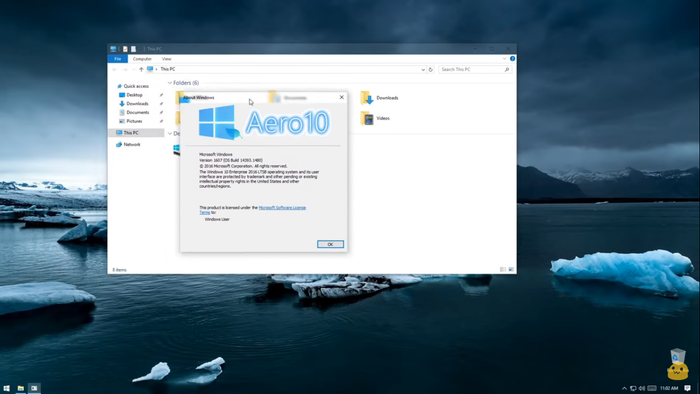Go back with the Explorer back arrow
This screenshot has width=700, height=394.
click(x=115, y=69)
